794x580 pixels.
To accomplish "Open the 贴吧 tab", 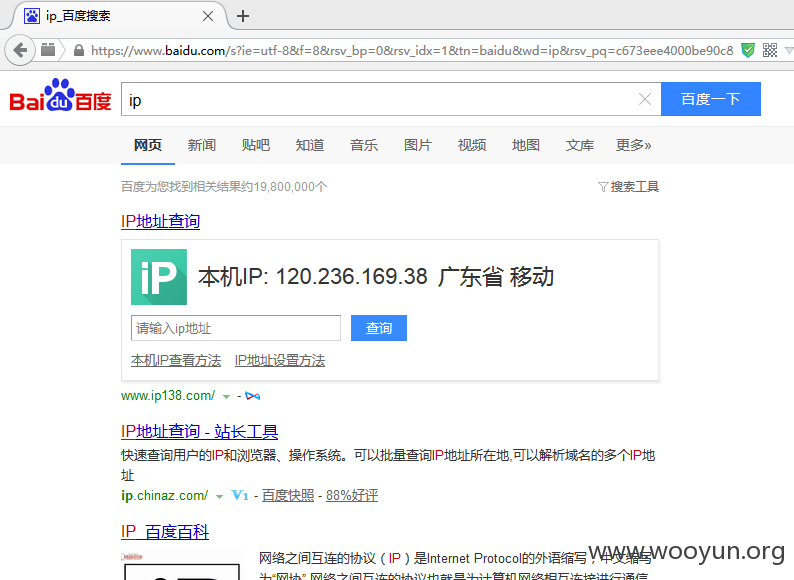I will (x=256, y=145).
